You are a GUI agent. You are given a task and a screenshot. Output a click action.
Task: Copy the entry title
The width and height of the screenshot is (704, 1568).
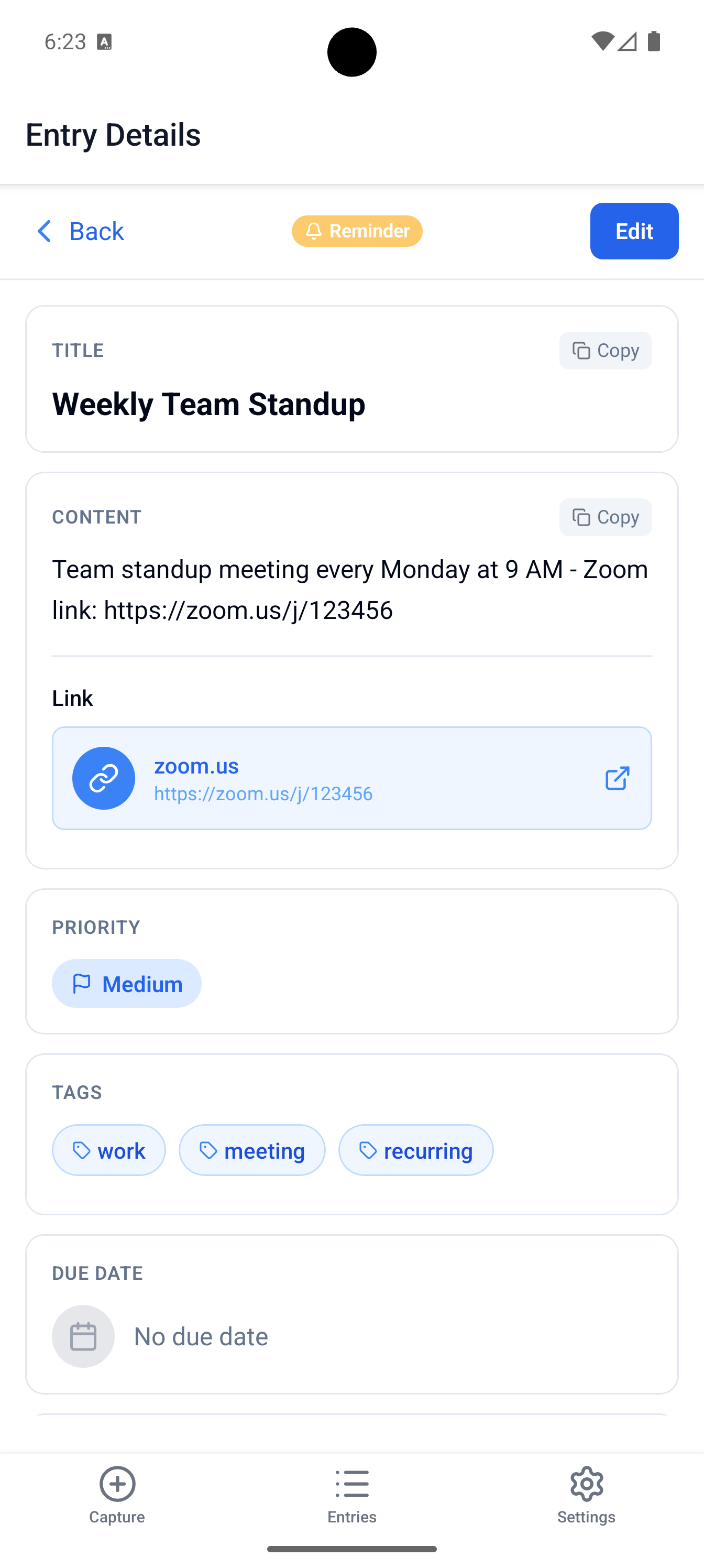(605, 351)
